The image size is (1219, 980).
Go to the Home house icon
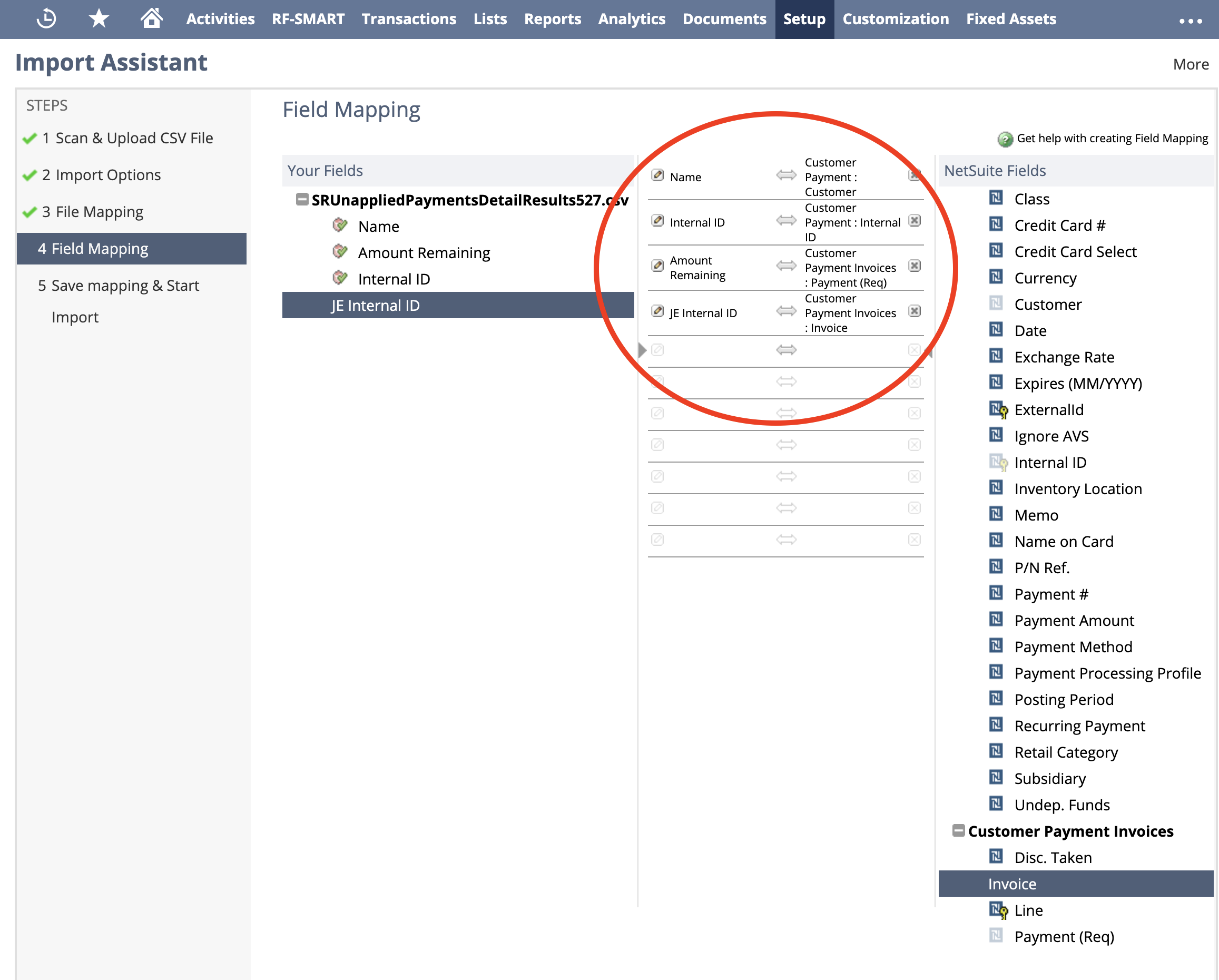click(151, 18)
